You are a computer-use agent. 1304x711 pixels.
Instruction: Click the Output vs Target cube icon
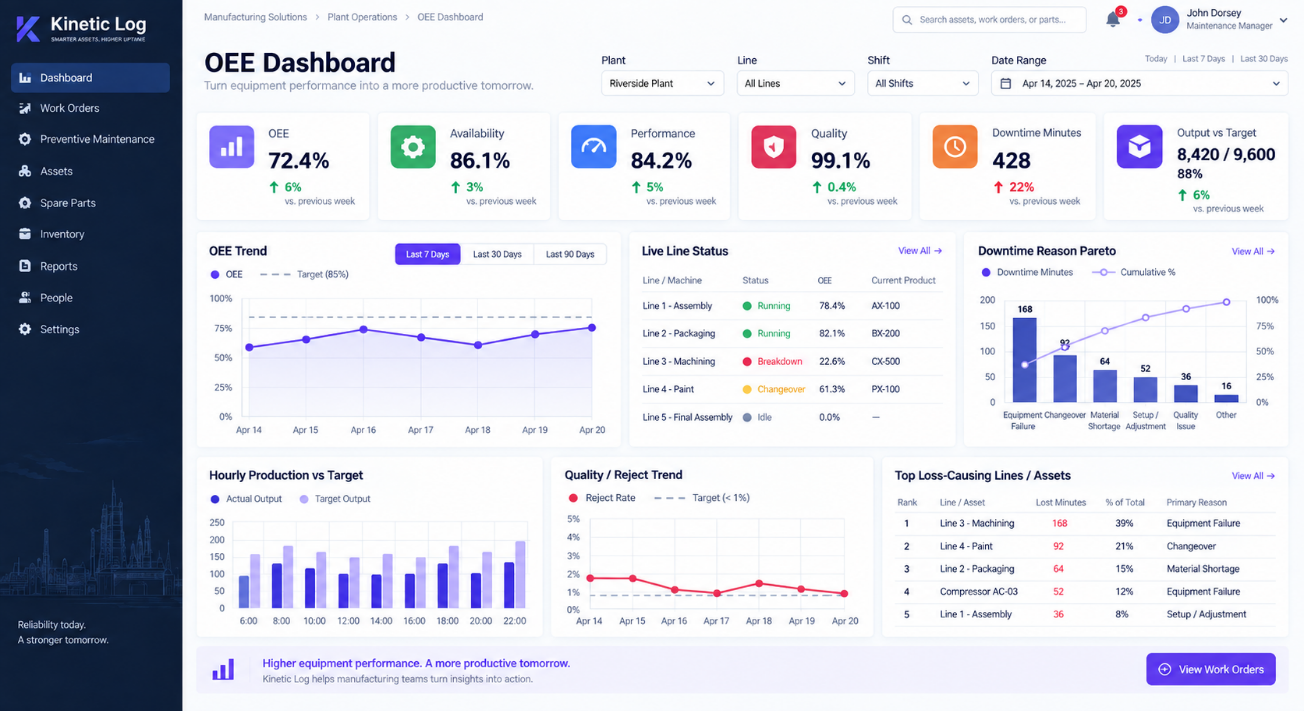(1139, 146)
